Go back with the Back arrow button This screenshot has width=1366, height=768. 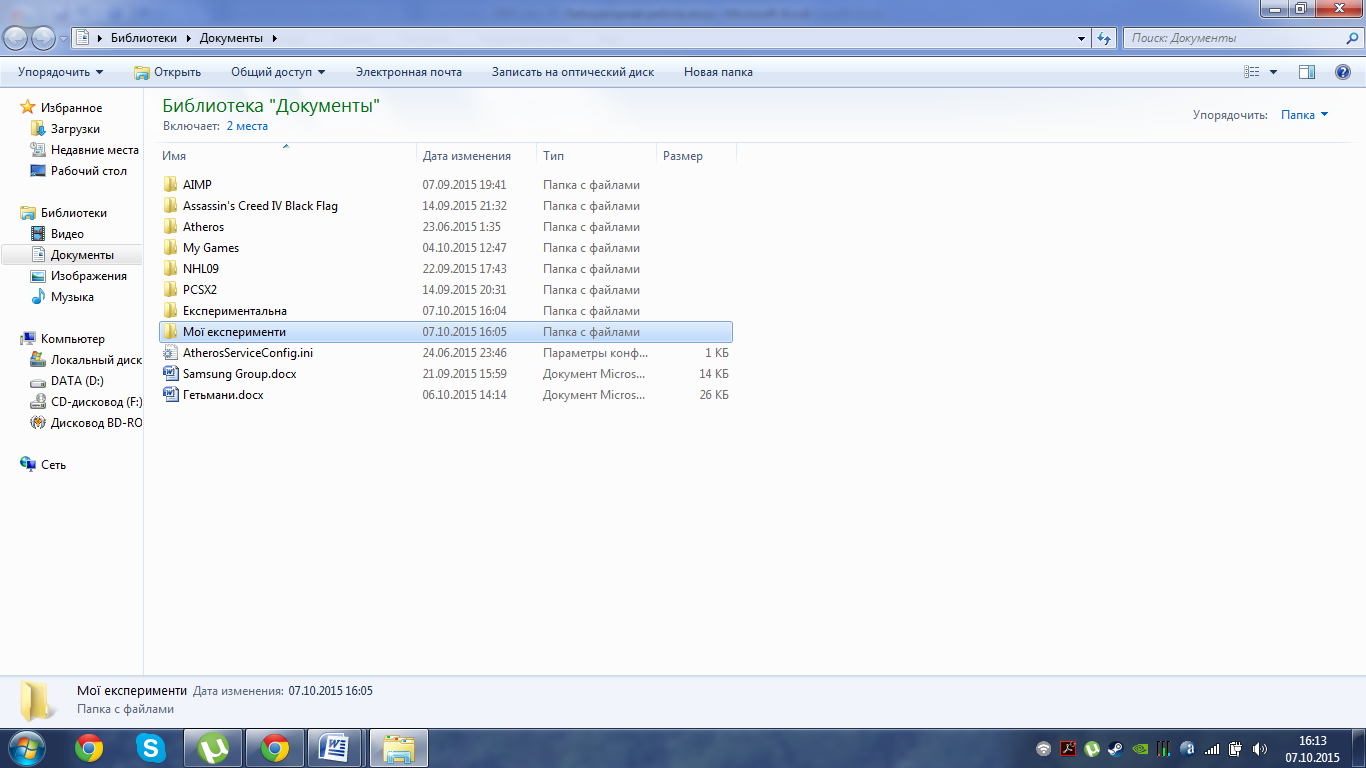click(x=16, y=38)
